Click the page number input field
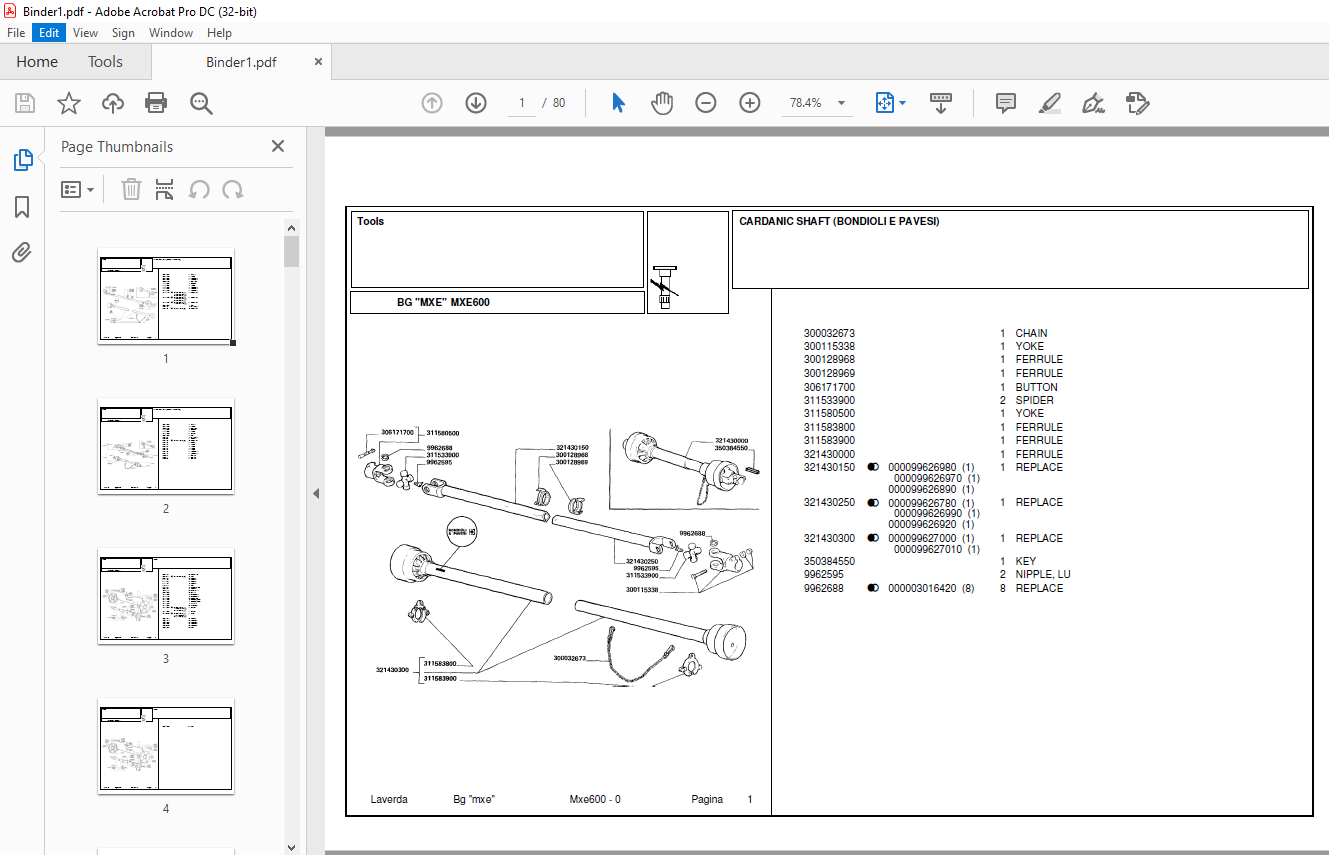 (522, 103)
